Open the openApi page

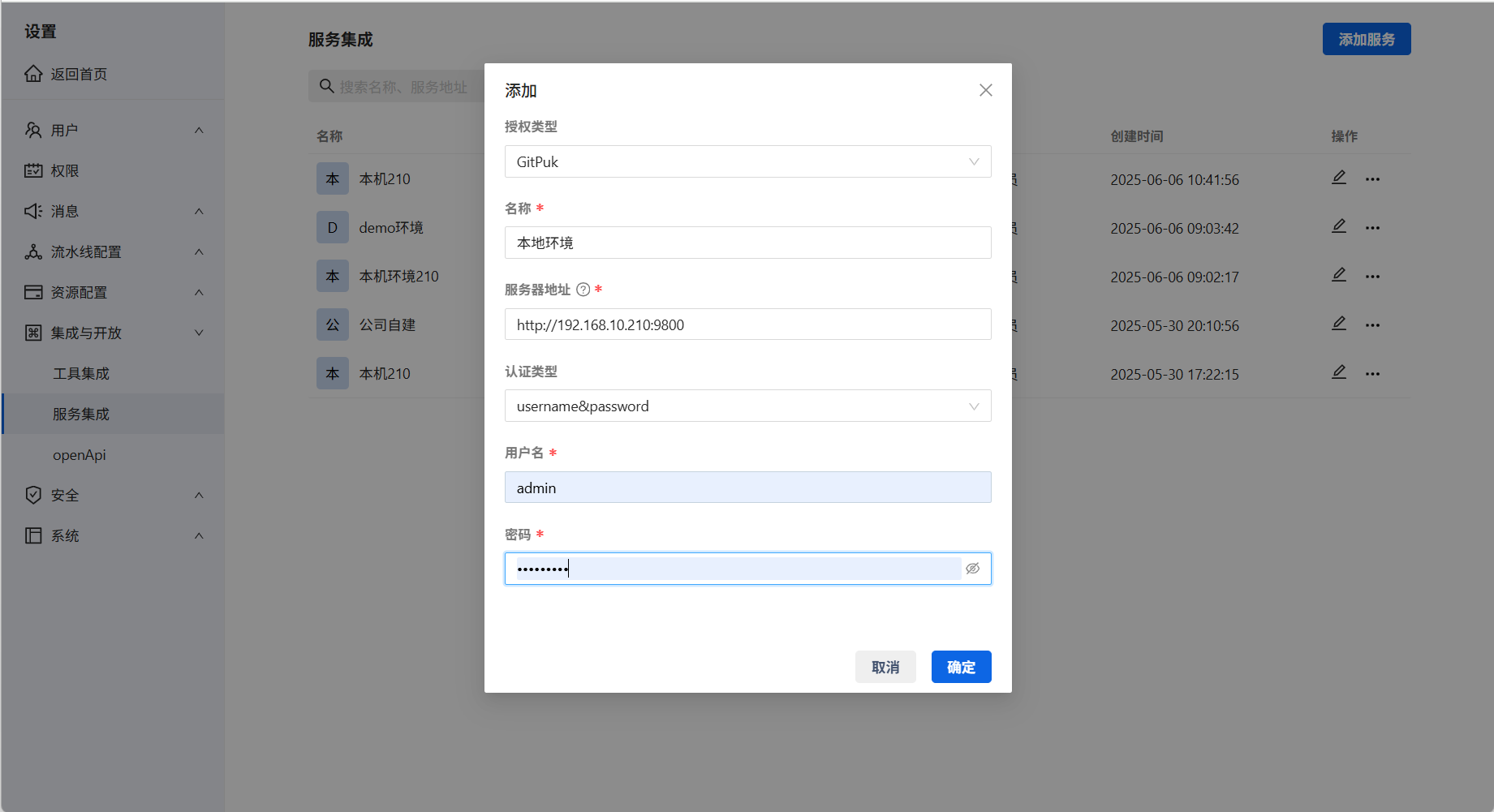coord(79,454)
